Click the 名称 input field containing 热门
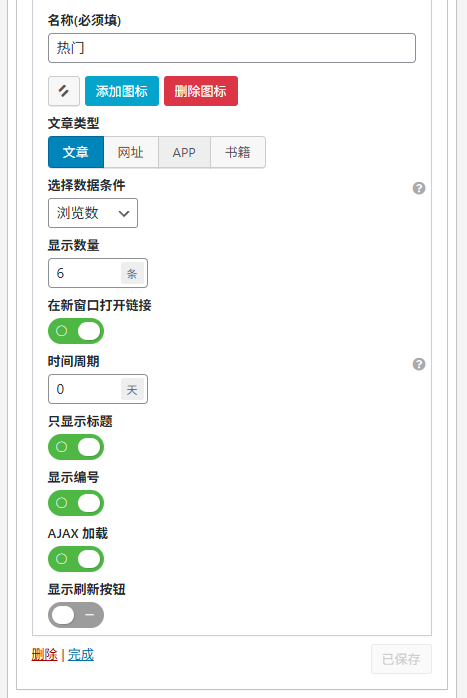This screenshot has width=467, height=698. [x=231, y=48]
